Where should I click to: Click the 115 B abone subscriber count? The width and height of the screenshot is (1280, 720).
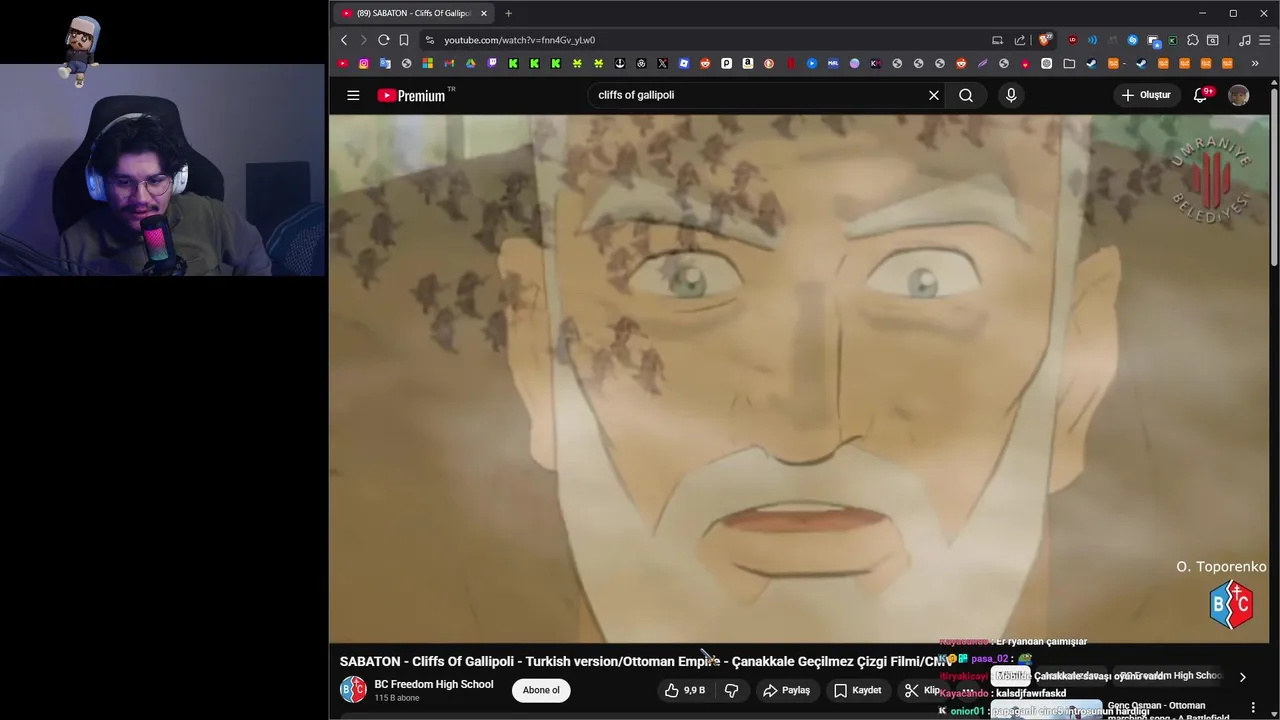(x=397, y=698)
